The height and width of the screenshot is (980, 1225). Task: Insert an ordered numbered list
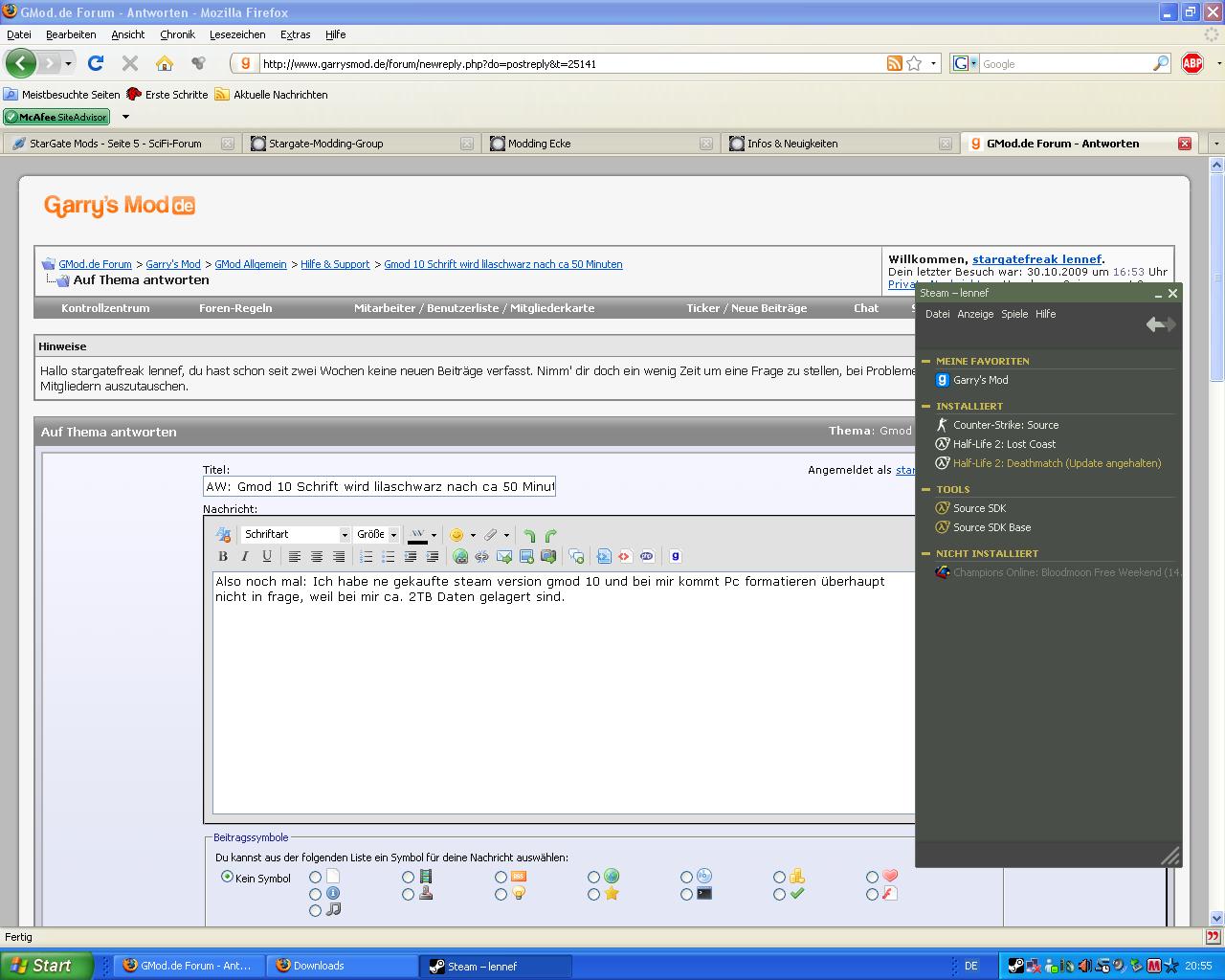point(367,556)
